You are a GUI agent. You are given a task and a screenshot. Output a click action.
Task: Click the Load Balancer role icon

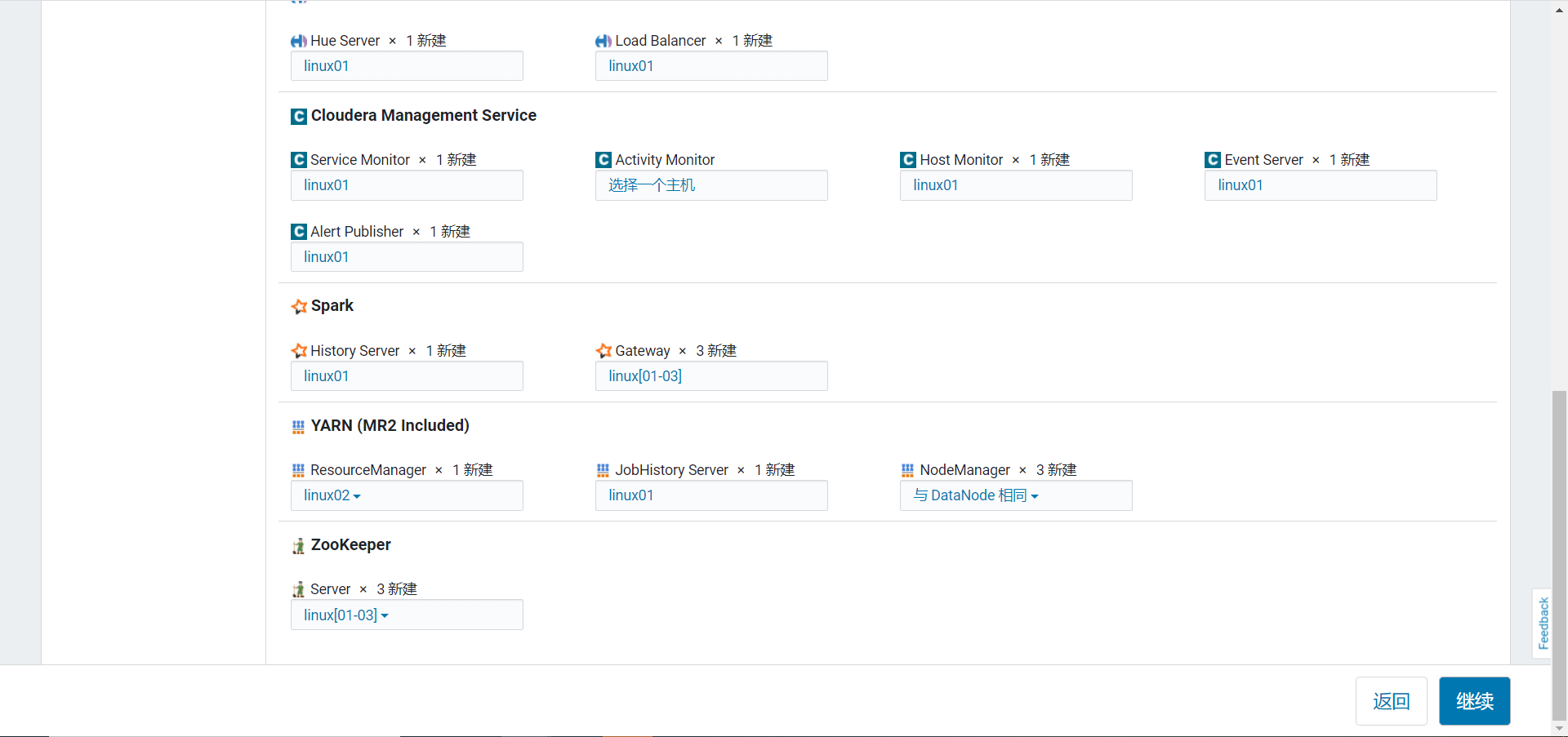pos(603,41)
